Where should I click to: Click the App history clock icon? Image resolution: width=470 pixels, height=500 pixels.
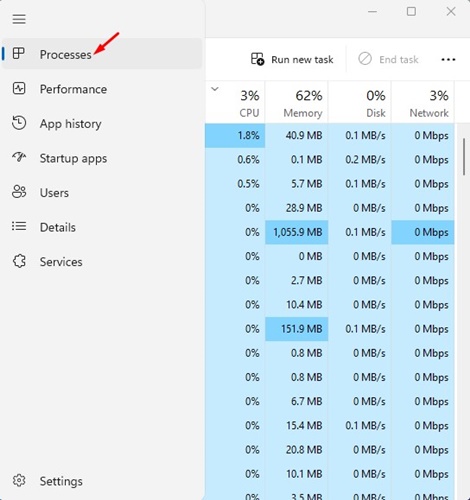19,123
